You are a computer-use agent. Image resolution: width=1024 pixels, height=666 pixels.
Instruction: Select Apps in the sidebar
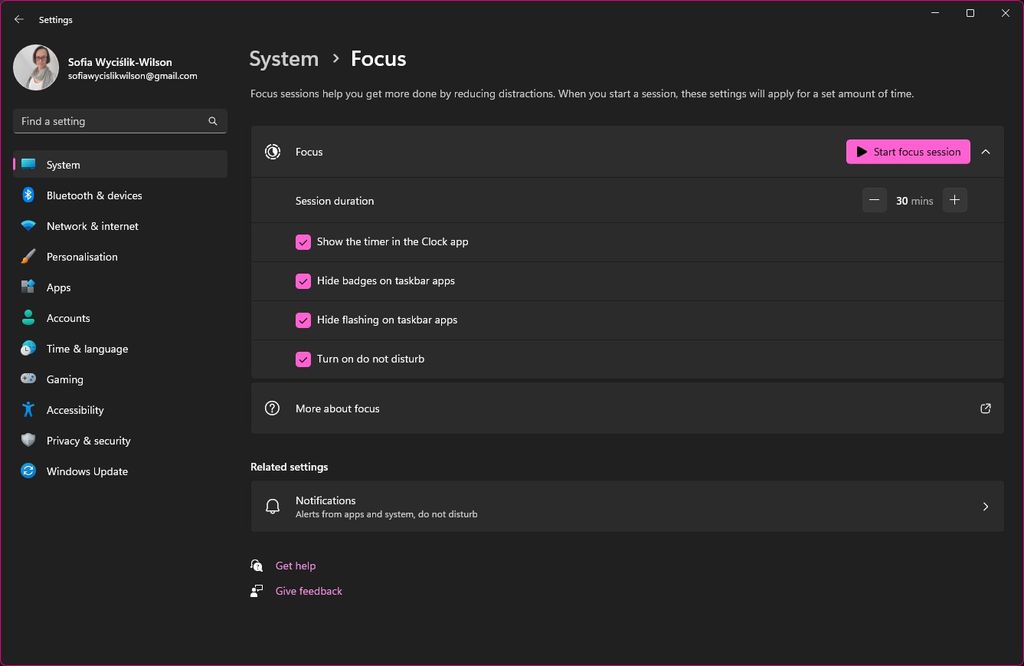58,287
